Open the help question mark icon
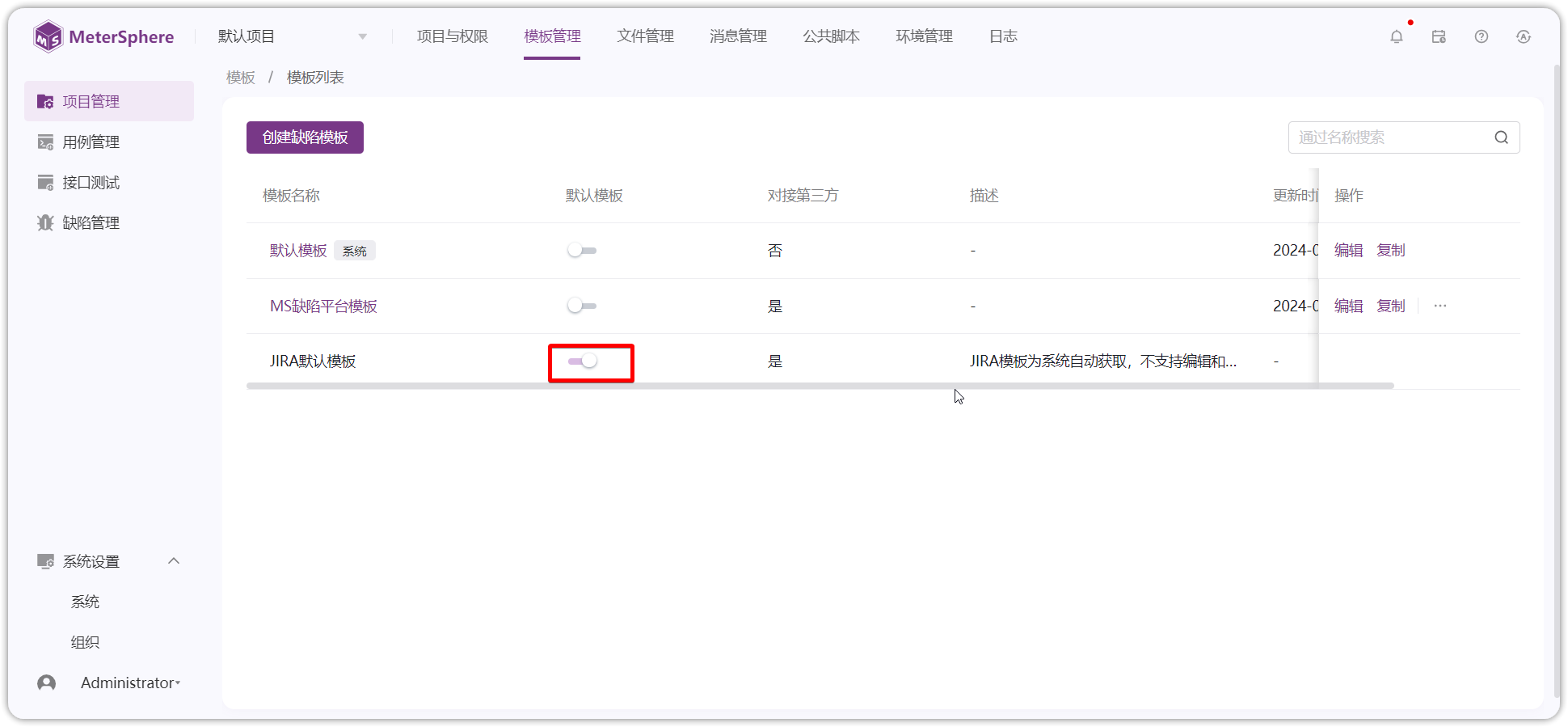1568x727 pixels. coord(1481,36)
